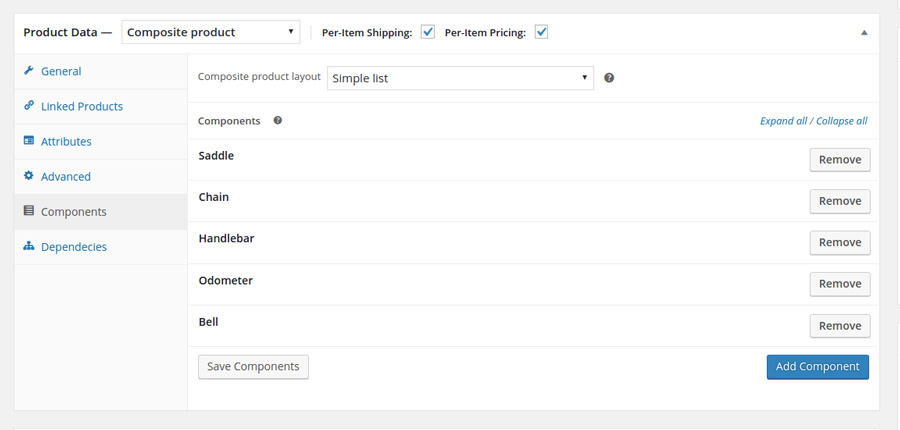This screenshot has height=430, width=900.
Task: Click the Attributes table icon
Action: click(x=29, y=141)
